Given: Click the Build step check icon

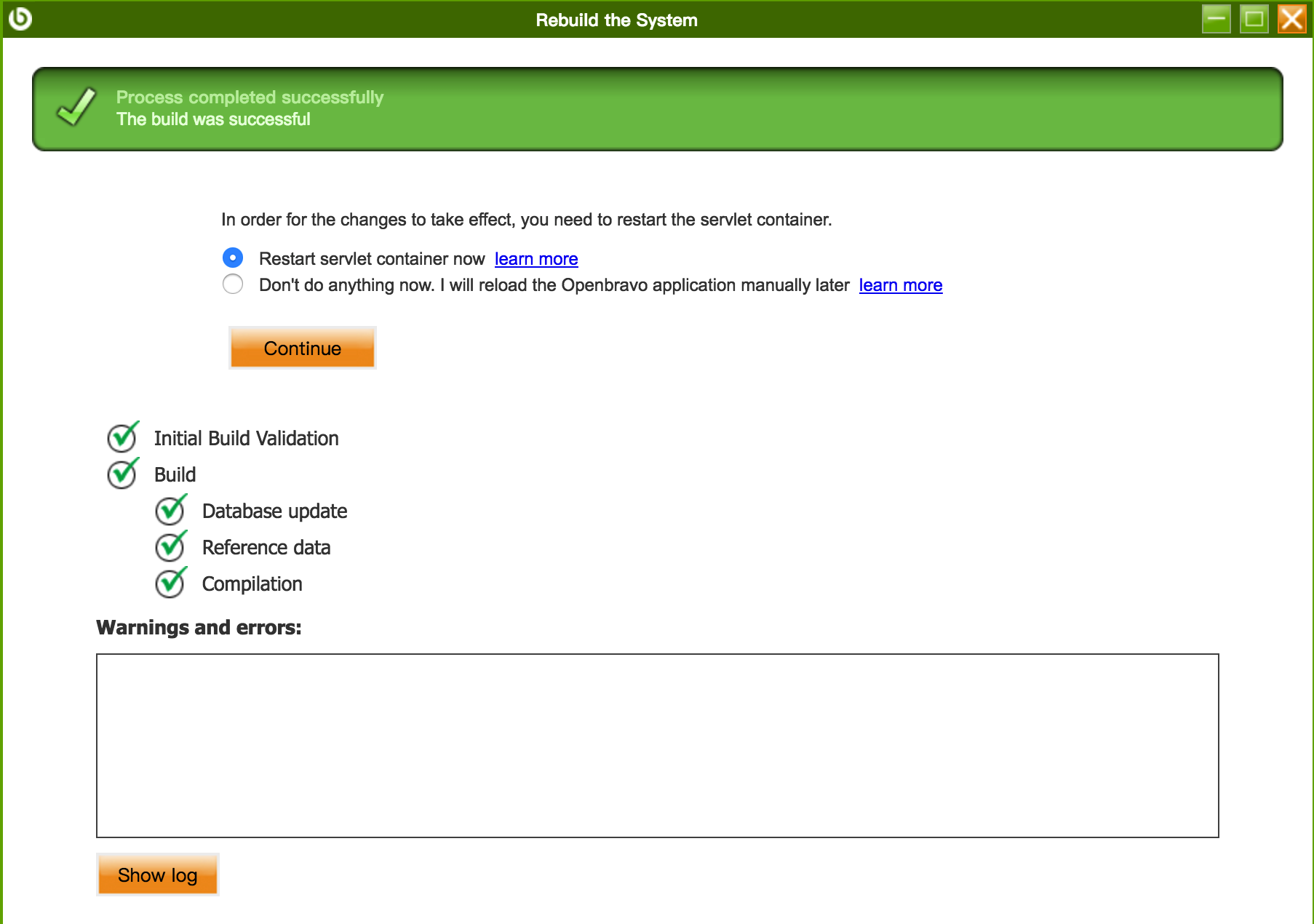Looking at the screenshot, I should [x=122, y=474].
